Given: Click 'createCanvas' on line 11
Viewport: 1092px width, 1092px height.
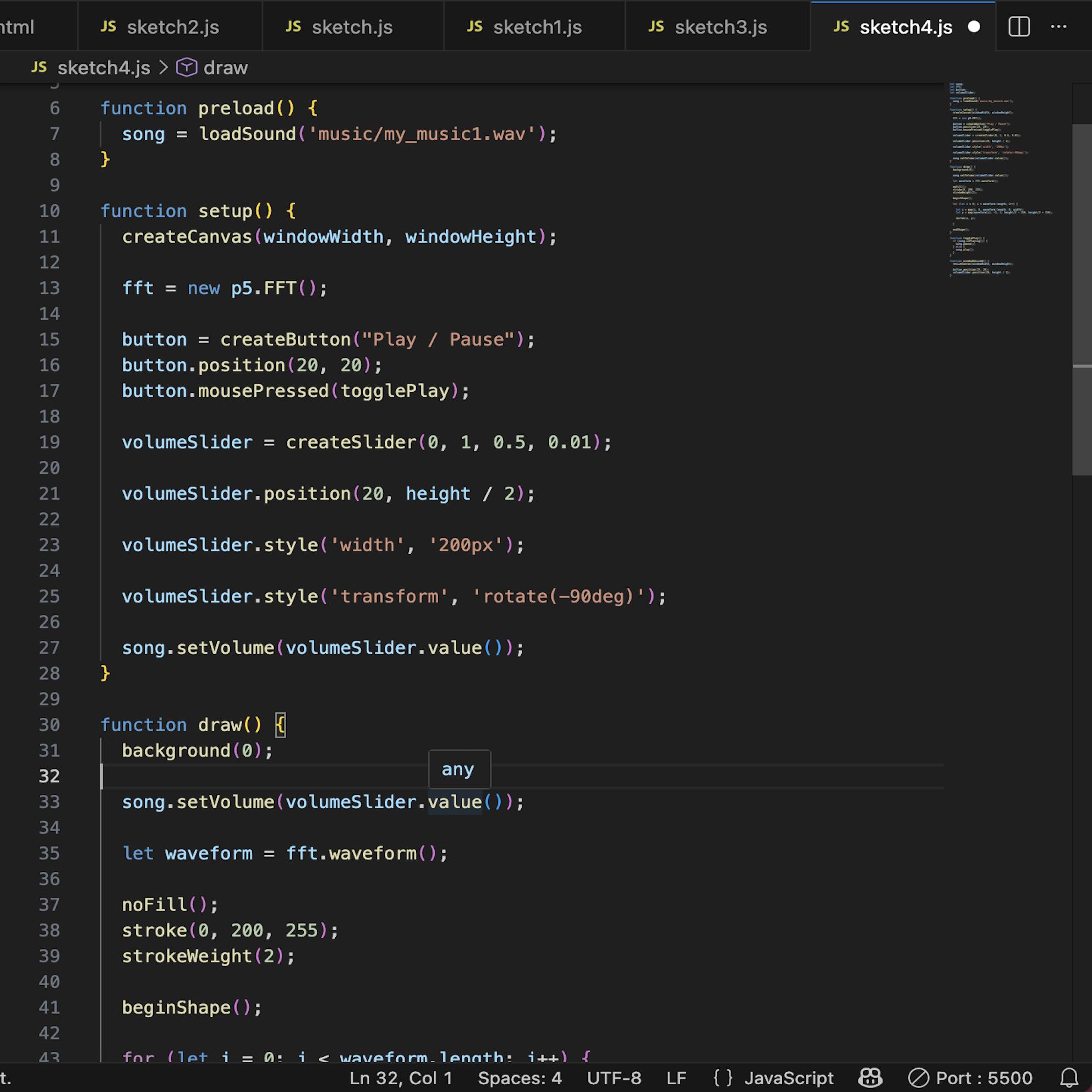Looking at the screenshot, I should (187, 236).
